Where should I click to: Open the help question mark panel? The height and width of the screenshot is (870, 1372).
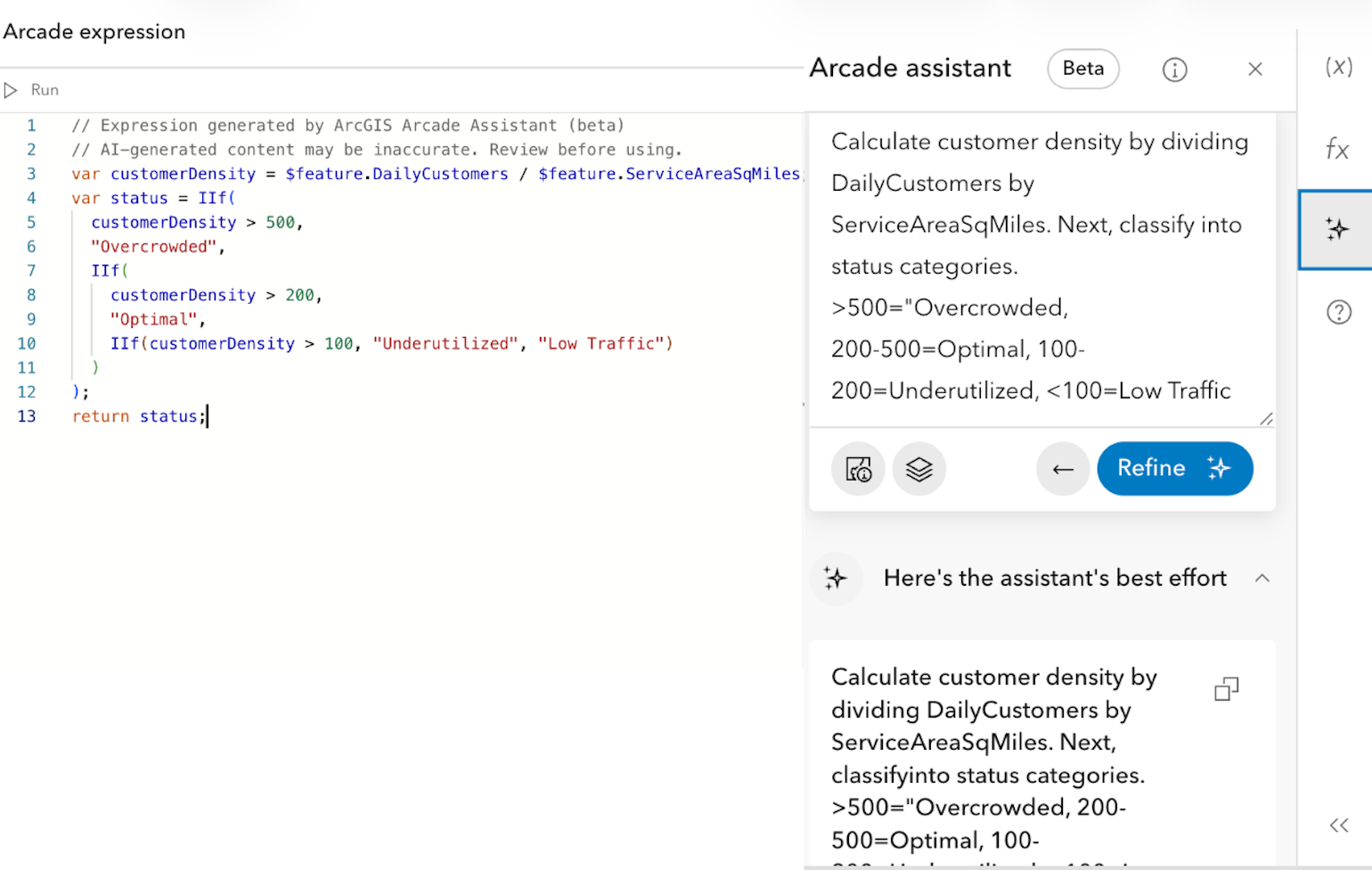point(1338,312)
